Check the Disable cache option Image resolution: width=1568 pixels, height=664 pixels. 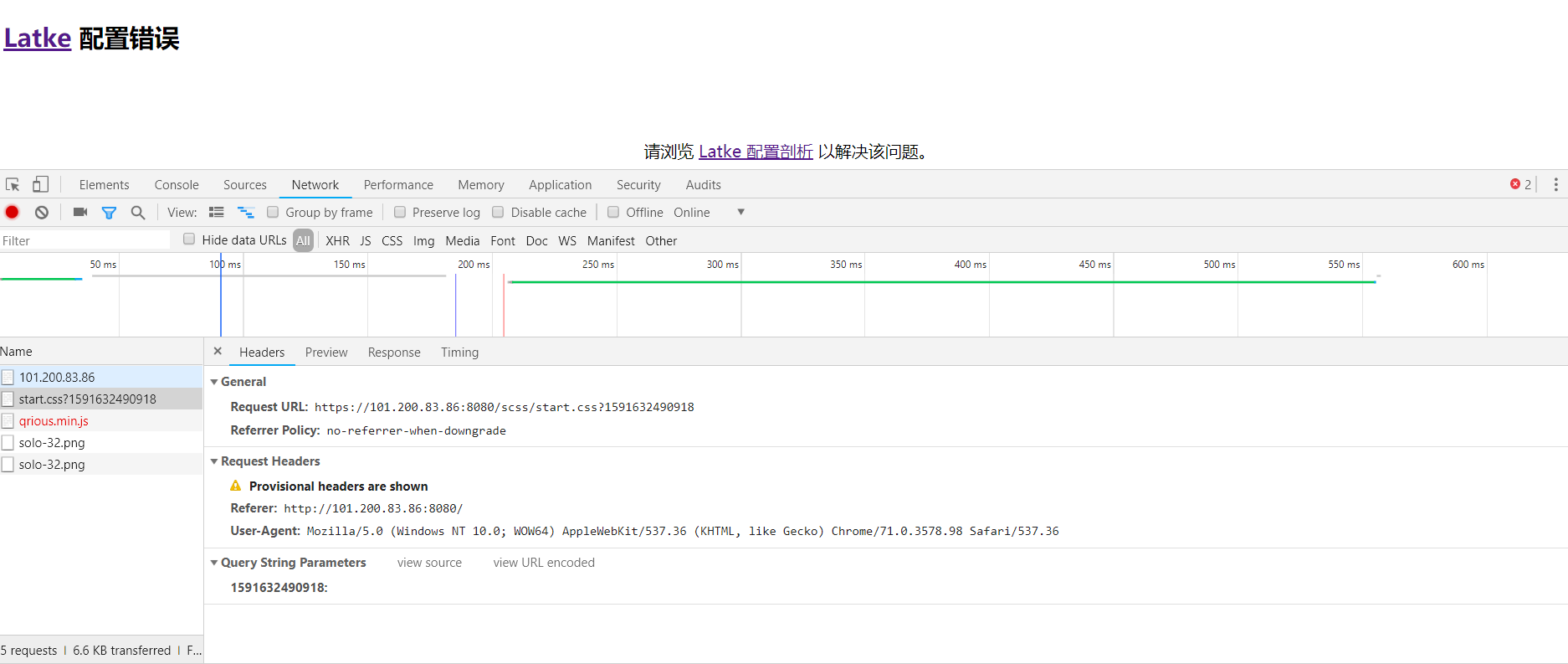coord(498,212)
